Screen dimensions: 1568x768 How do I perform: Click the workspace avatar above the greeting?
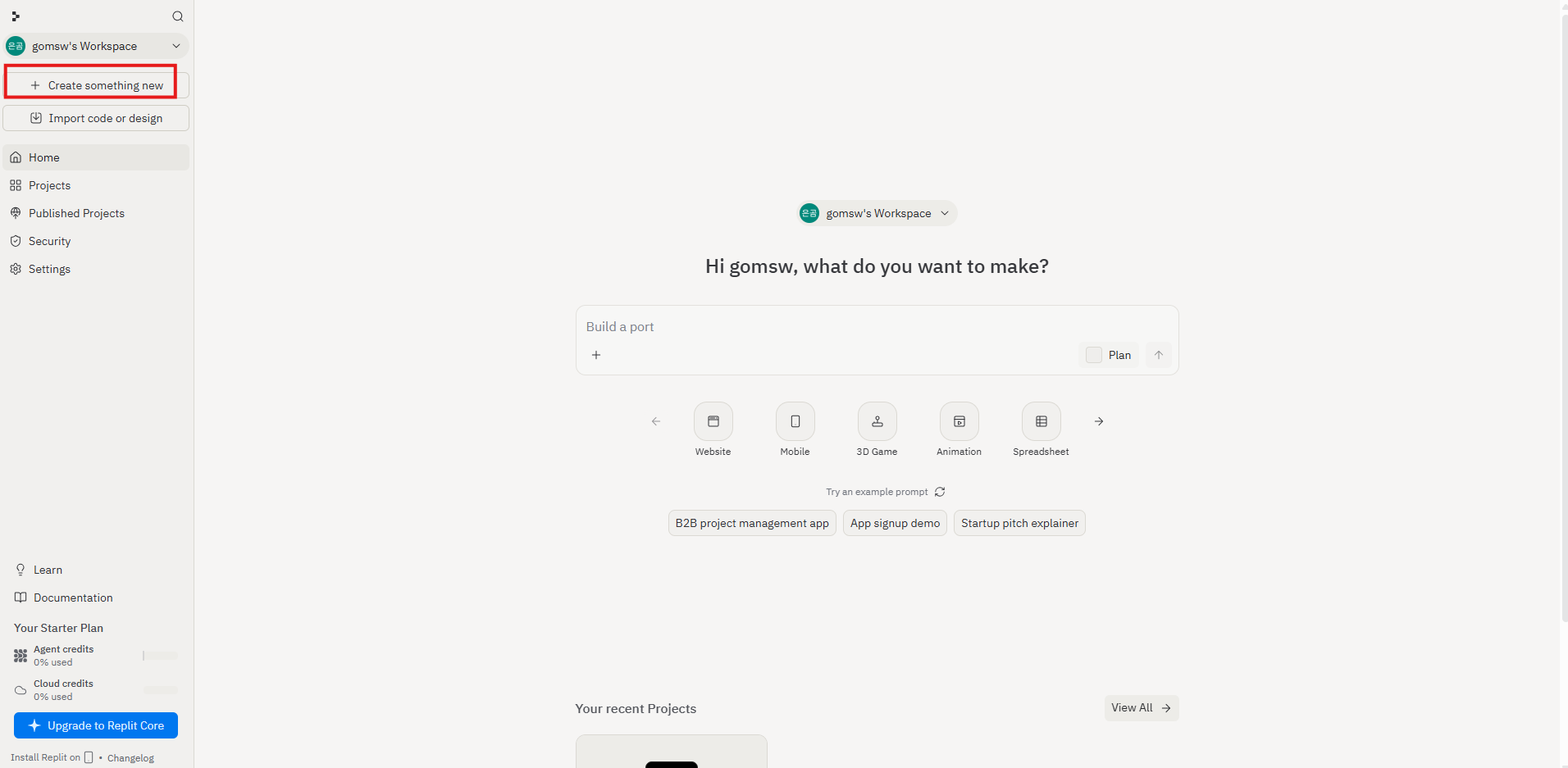click(x=809, y=213)
